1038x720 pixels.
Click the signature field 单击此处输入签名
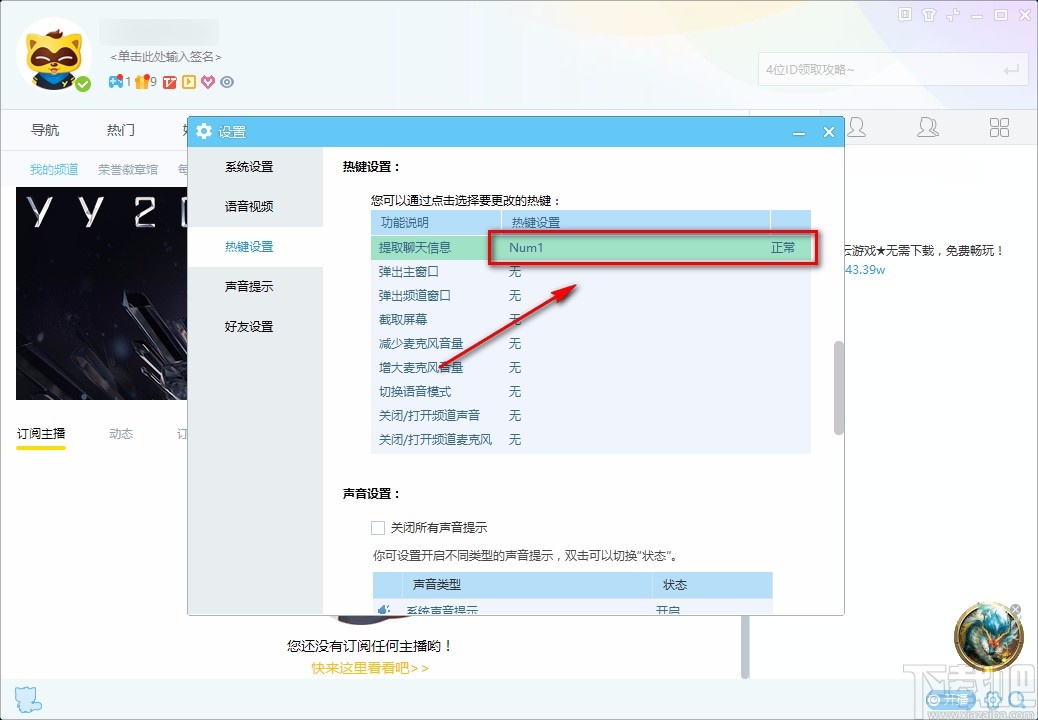(166, 57)
